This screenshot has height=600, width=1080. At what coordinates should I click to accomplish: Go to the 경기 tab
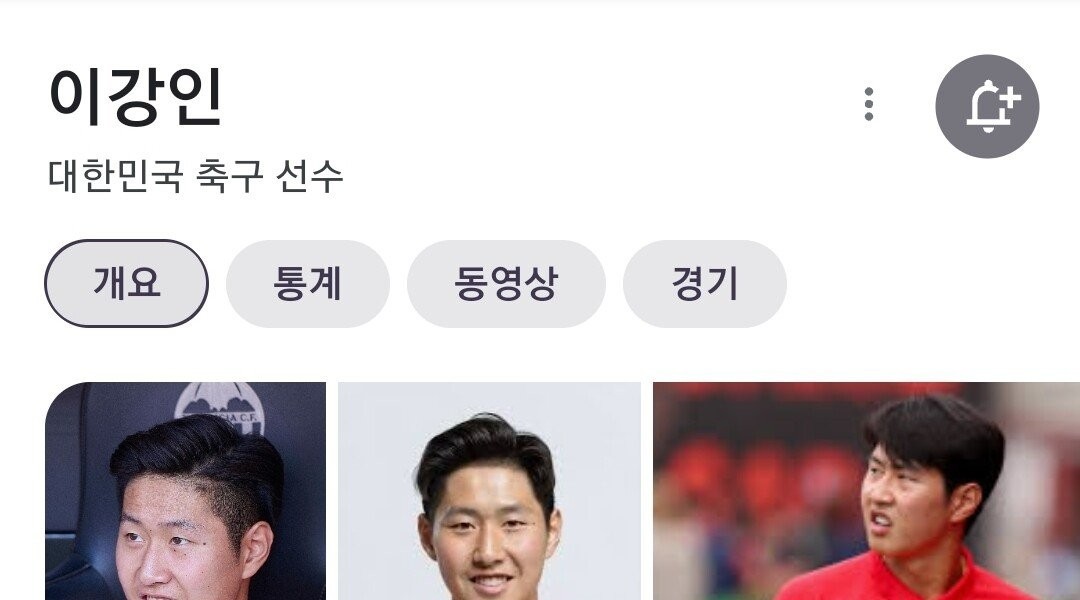[705, 283]
